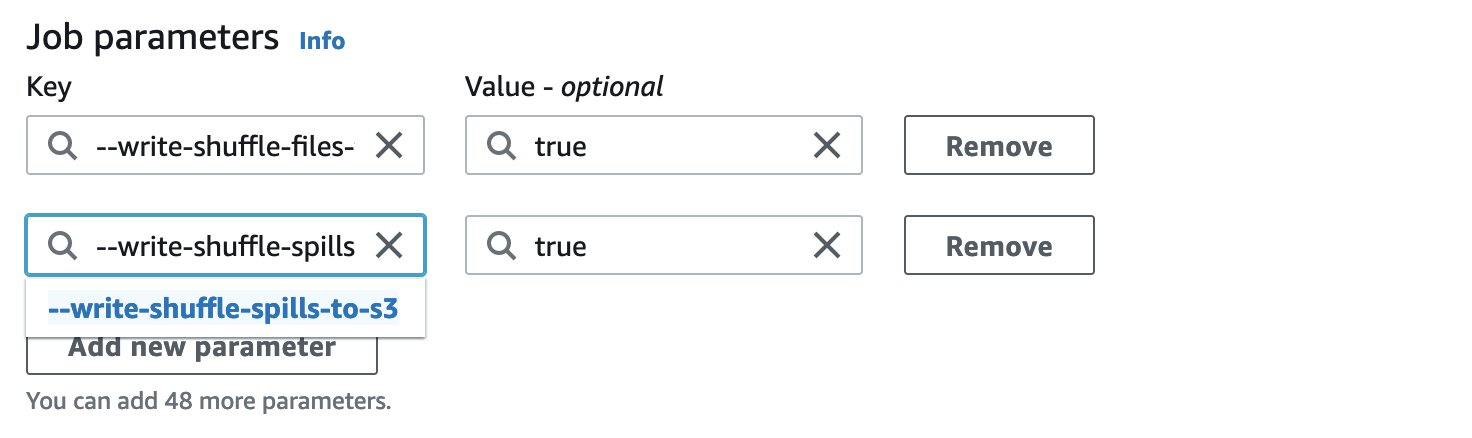Image resolution: width=1472 pixels, height=438 pixels.
Task: Click the Job parameters heading
Action: [x=152, y=38]
